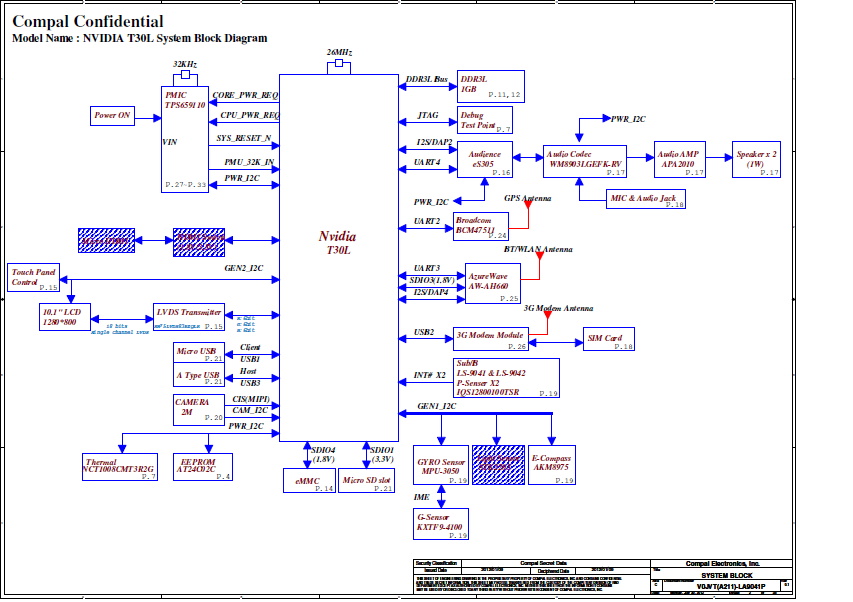Select the eMMC block
853x602 pixels.
click(309, 481)
